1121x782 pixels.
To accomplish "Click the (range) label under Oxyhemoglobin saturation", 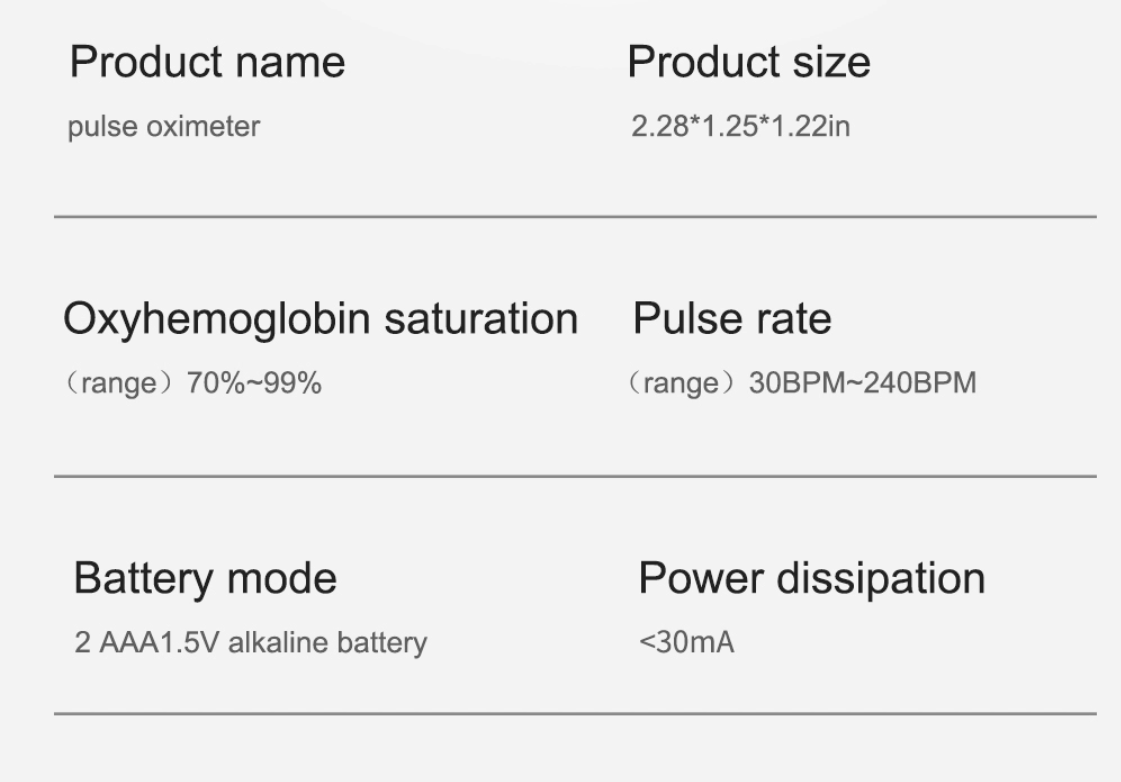I will pyautogui.click(x=119, y=383).
